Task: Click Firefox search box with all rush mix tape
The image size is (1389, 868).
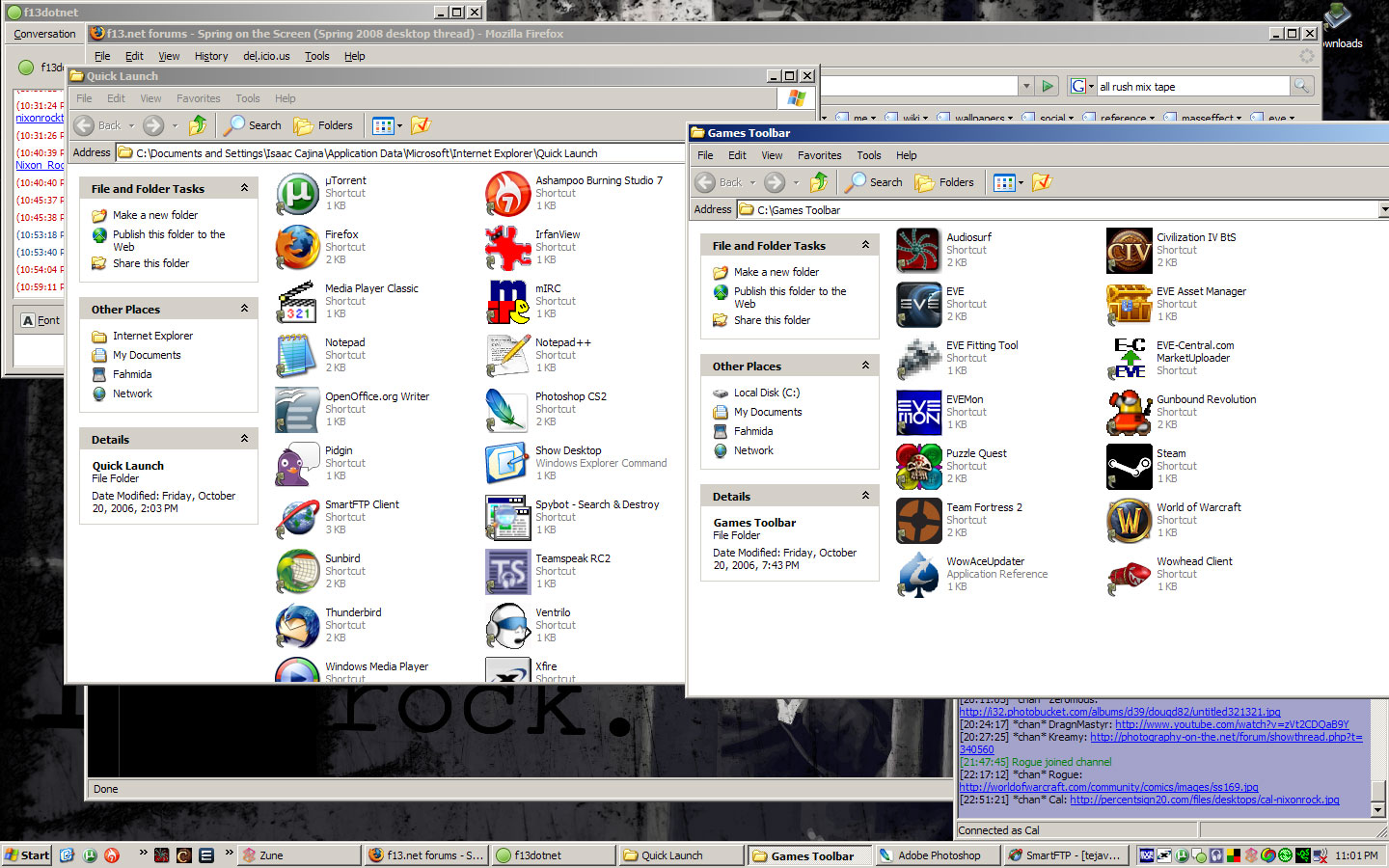Action: (1191, 87)
